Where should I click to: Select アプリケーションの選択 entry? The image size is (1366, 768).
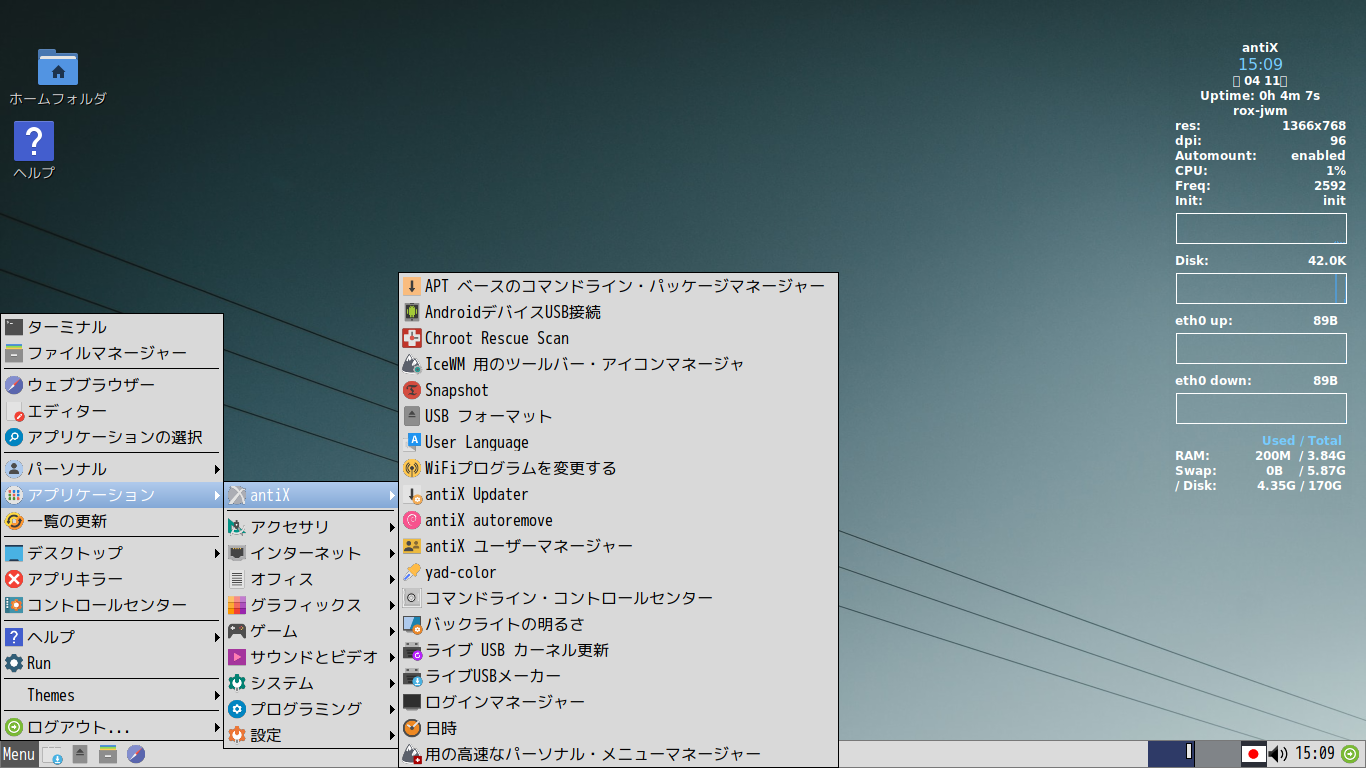click(x=112, y=437)
